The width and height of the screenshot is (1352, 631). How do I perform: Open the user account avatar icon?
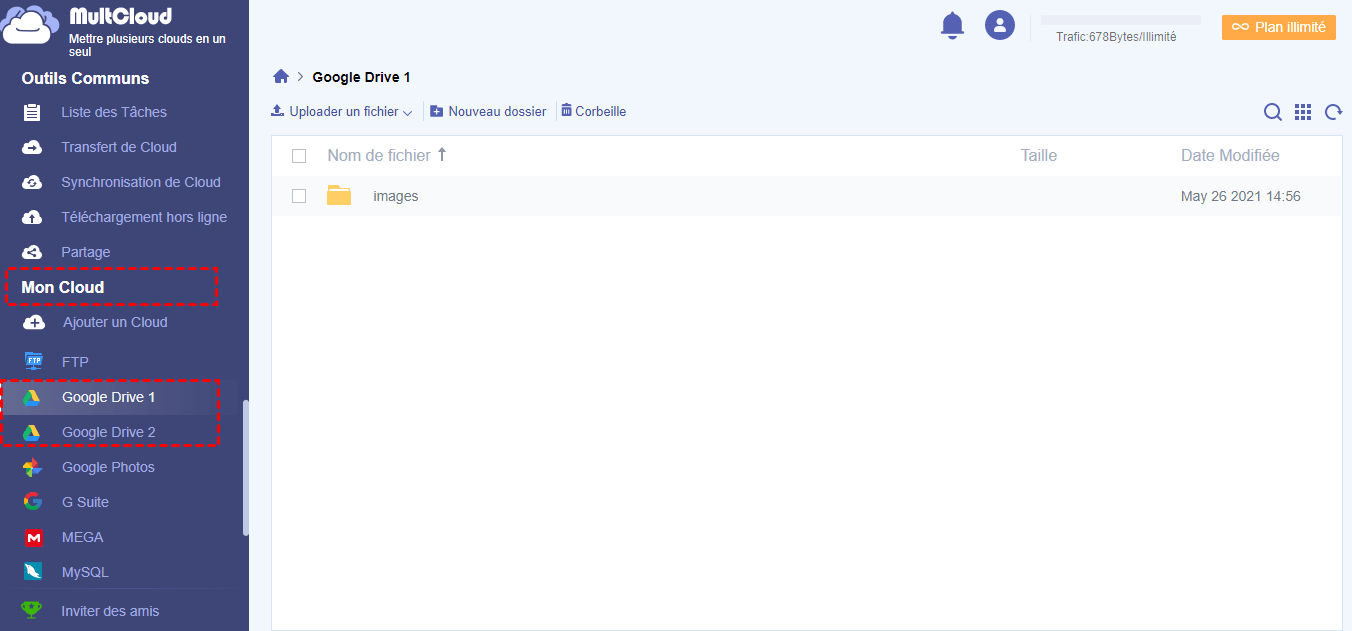[x=1000, y=25]
